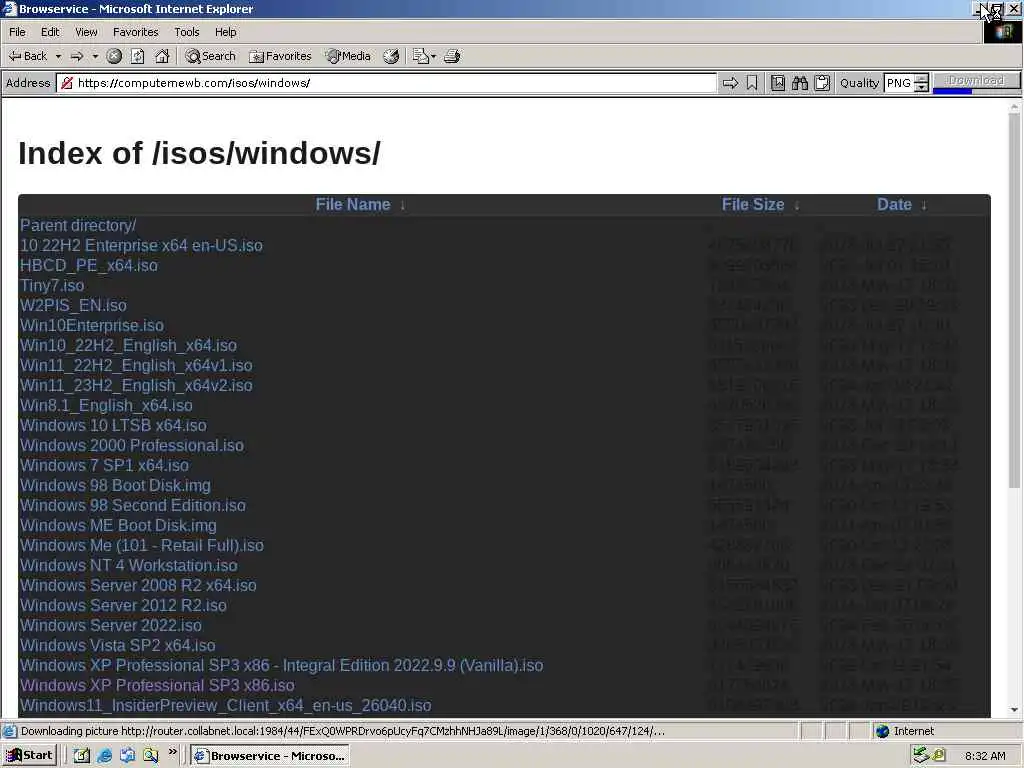The image size is (1024, 768).
Task: Click Windows XP Professional SP3 x86.iso
Action: (157, 685)
